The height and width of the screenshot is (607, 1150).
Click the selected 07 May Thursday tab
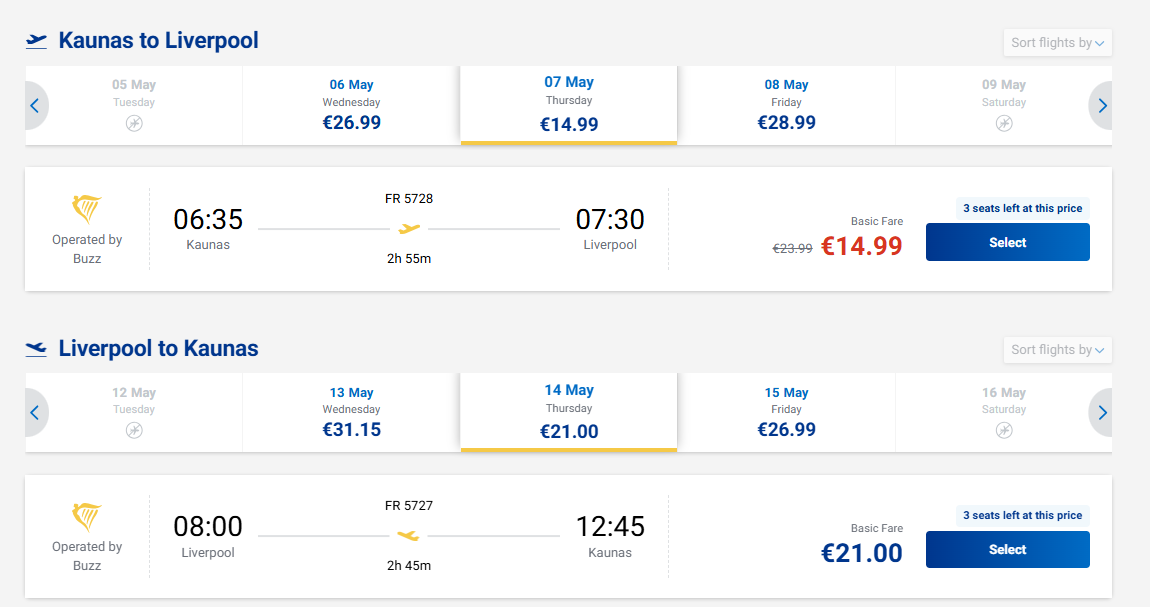(x=568, y=104)
